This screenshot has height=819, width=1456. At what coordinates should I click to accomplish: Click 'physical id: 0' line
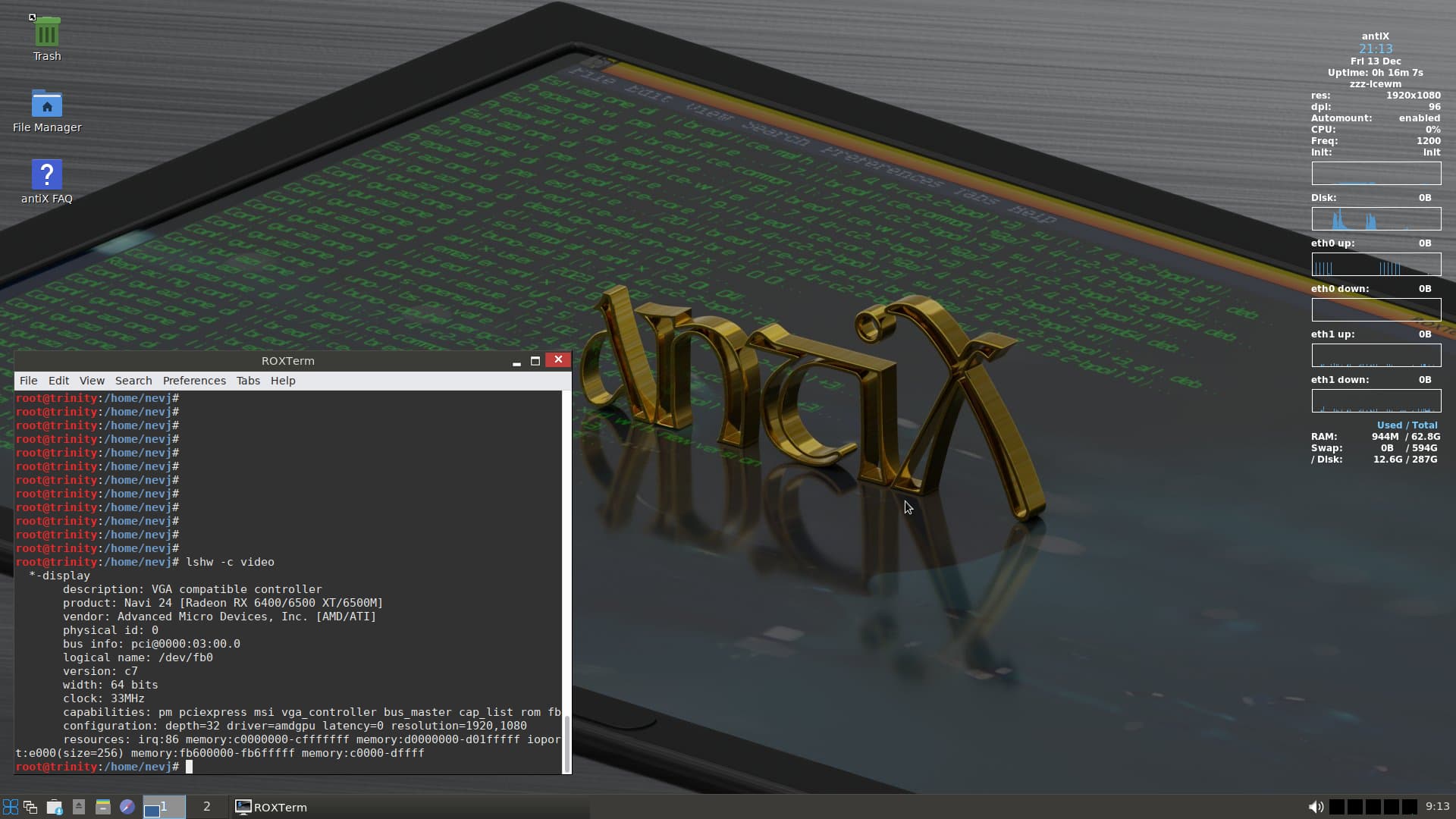pos(111,630)
